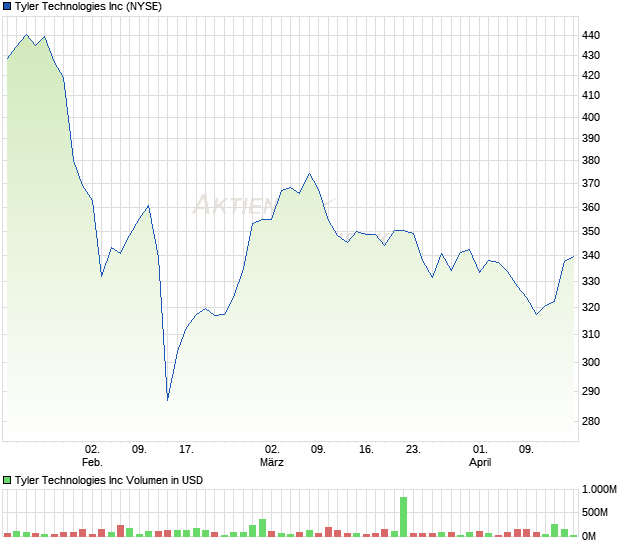Select 'Tyler Technologies Inc Volumen in USD' label
The width and height of the screenshot is (620, 546).
pyautogui.click(x=109, y=480)
